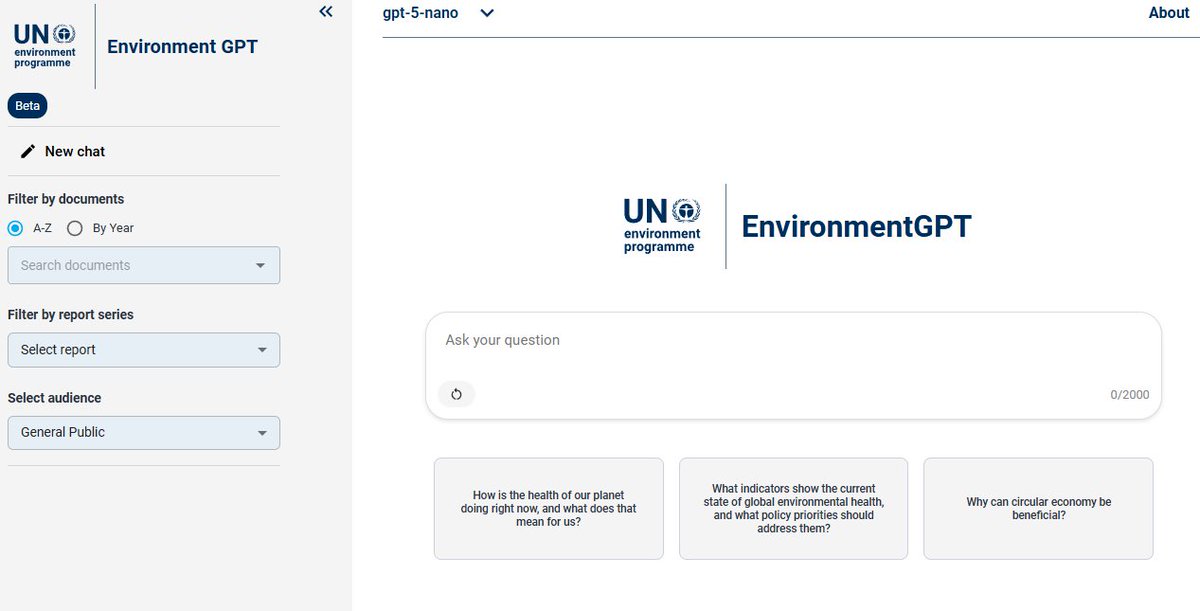
Task: Choose the planet health suggested question
Action: click(x=549, y=509)
